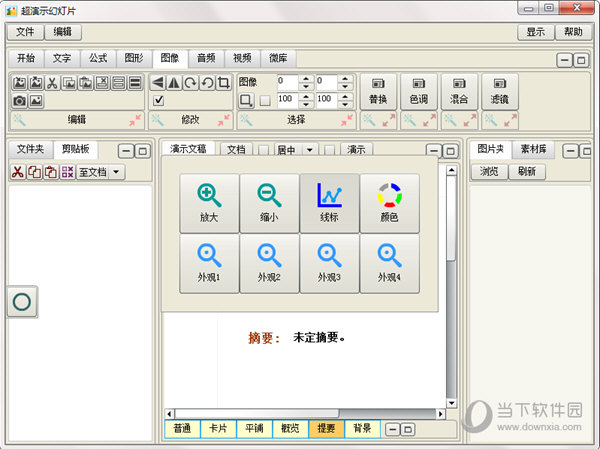
Task: Click the 替换 button
Action: click(378, 92)
